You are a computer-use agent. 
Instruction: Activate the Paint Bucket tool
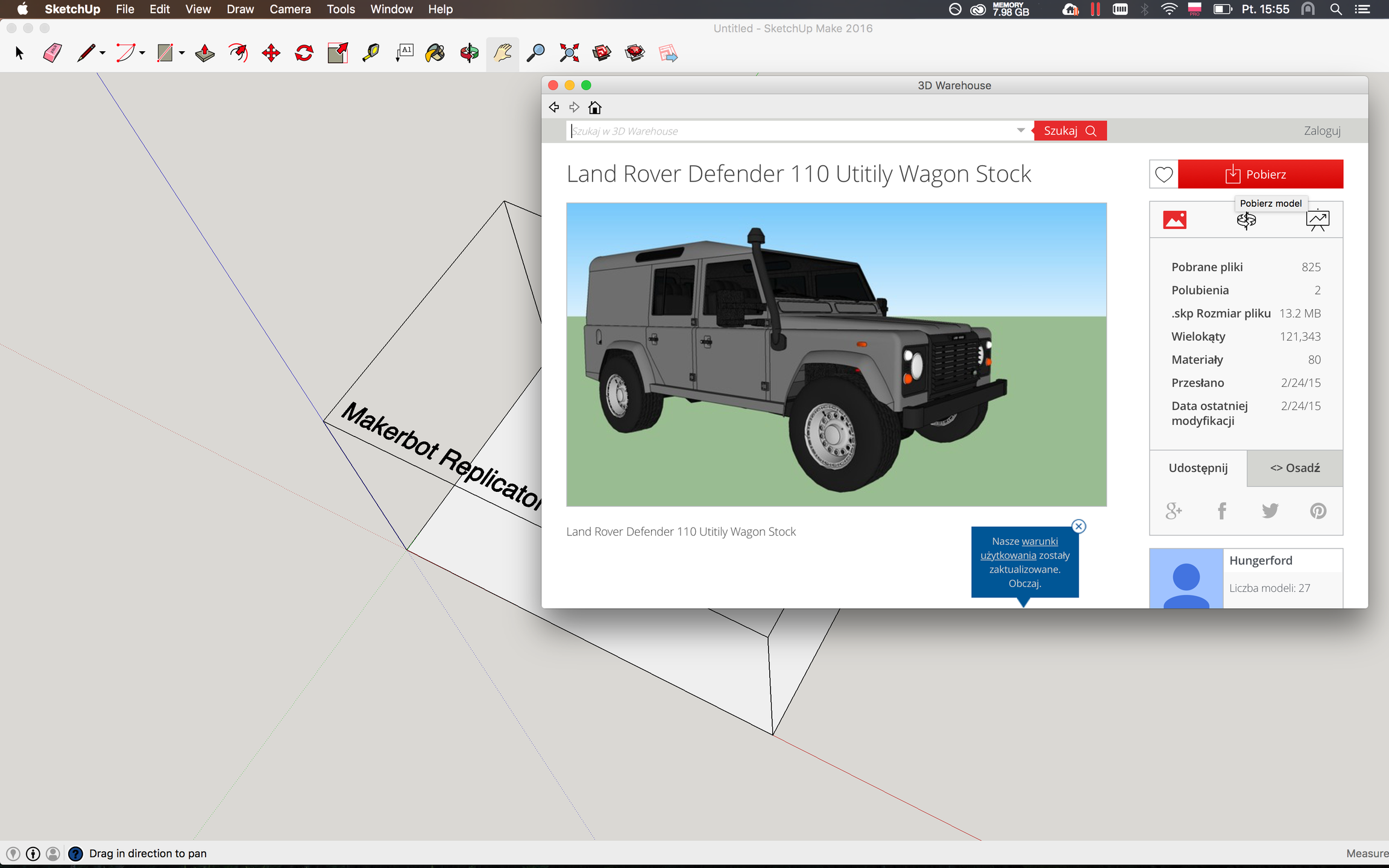click(435, 53)
